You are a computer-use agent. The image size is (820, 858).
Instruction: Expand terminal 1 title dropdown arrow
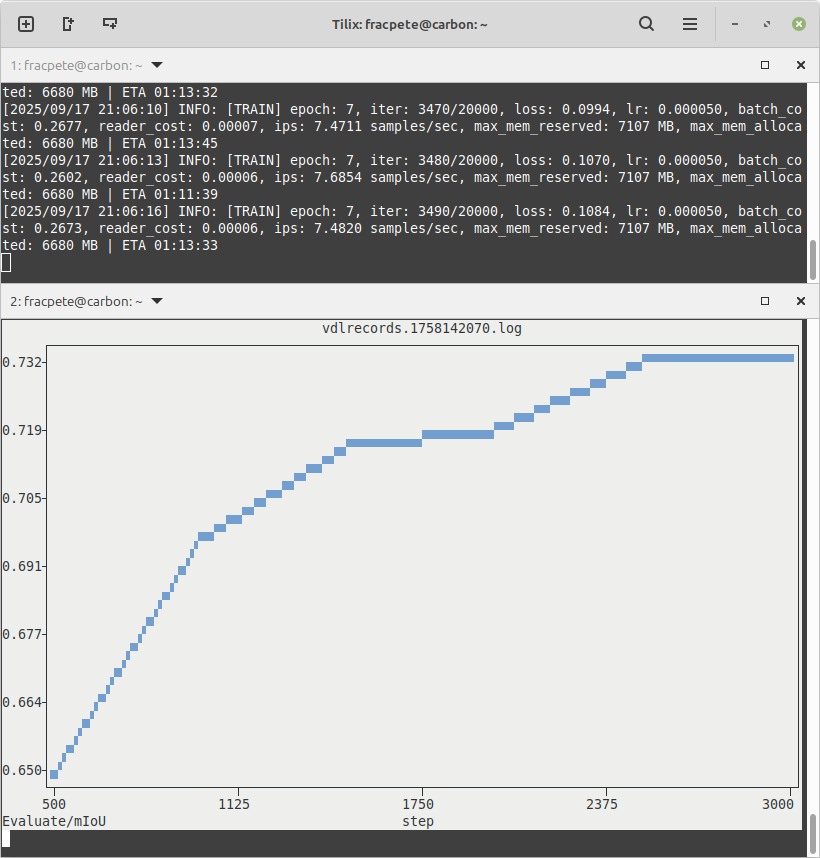156,65
